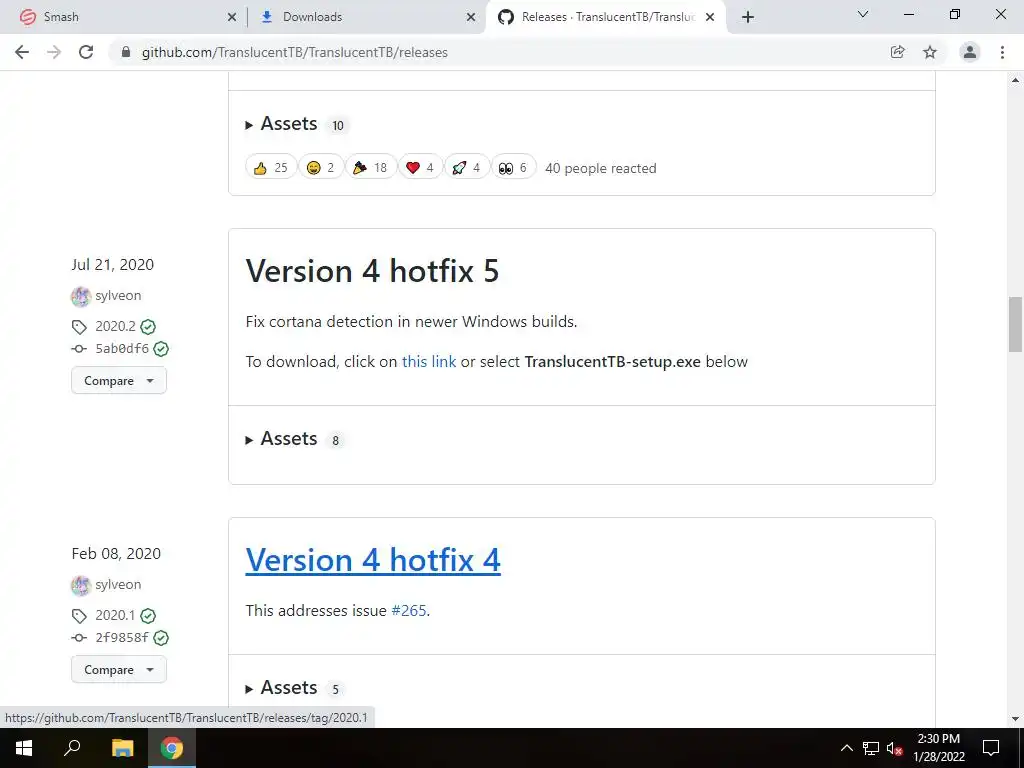Click the muted volume tray icon

click(x=894, y=748)
